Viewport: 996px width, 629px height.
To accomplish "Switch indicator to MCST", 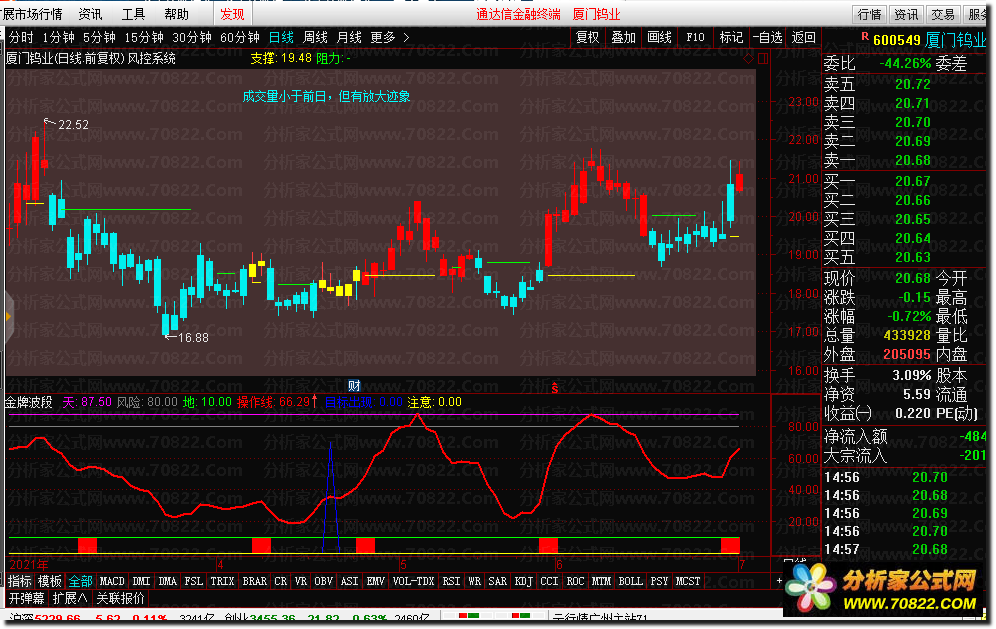I will (688, 581).
